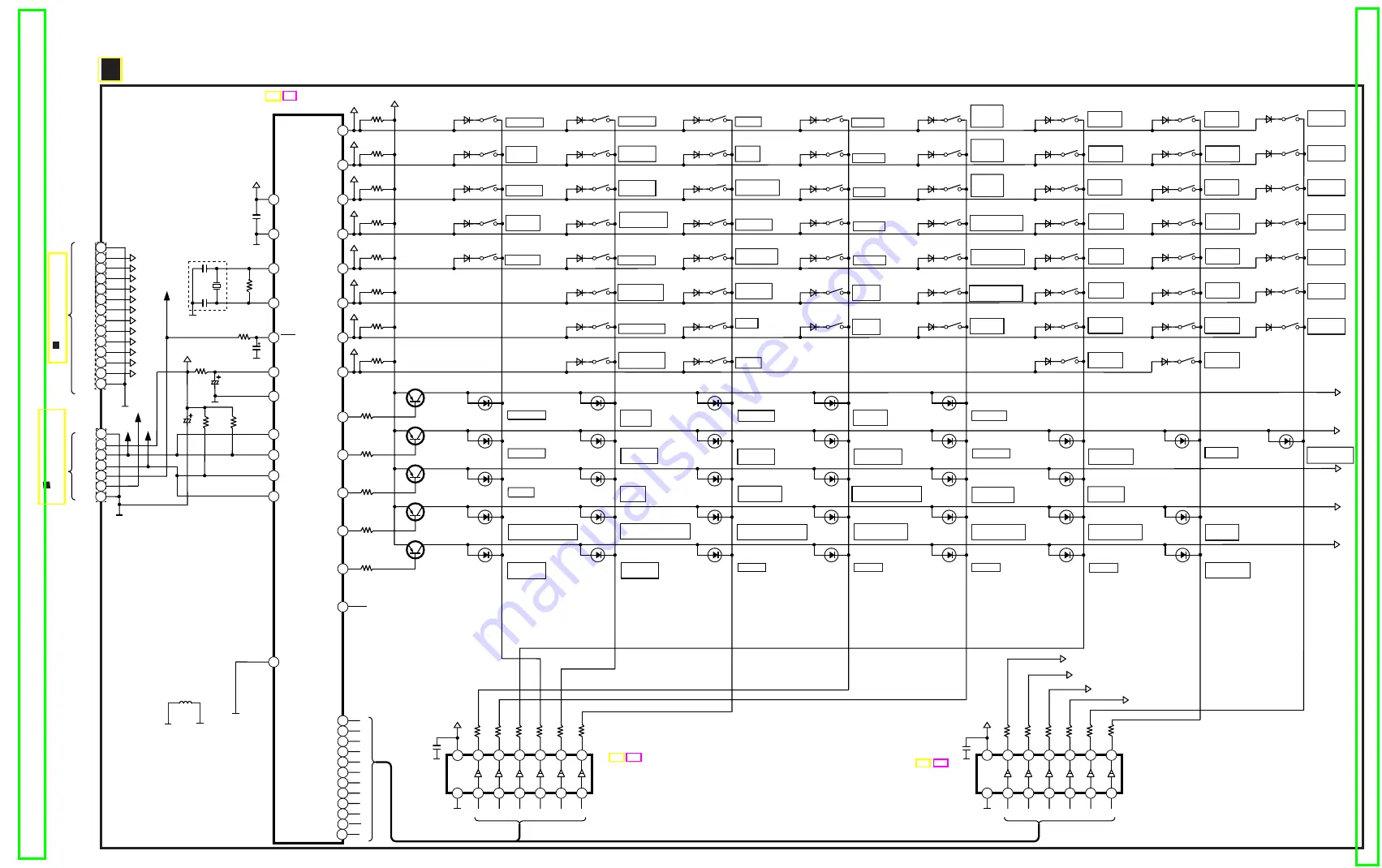1382x868 pixels.
Task: Click the magenta link box above the main IC
Action: coord(290,96)
